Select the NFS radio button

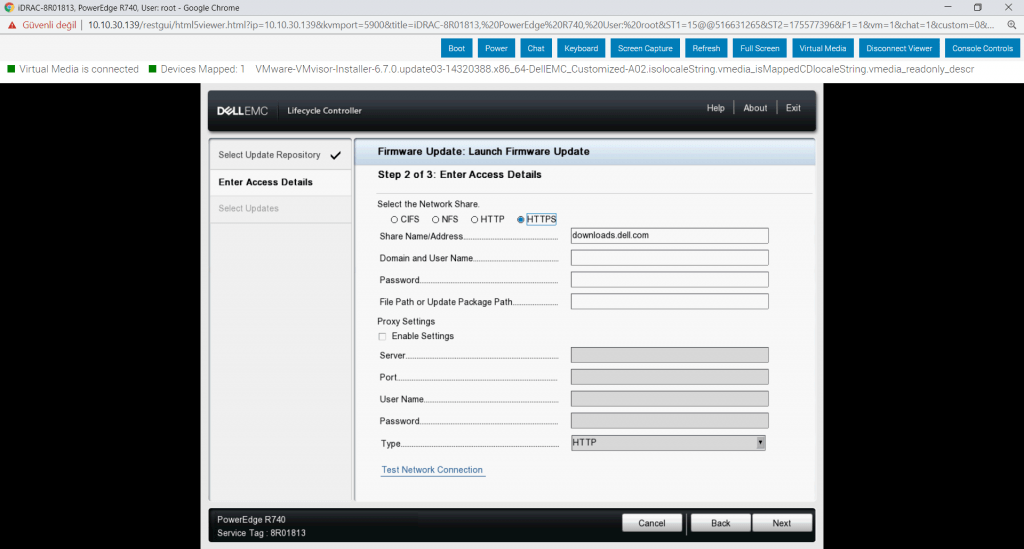(436, 219)
